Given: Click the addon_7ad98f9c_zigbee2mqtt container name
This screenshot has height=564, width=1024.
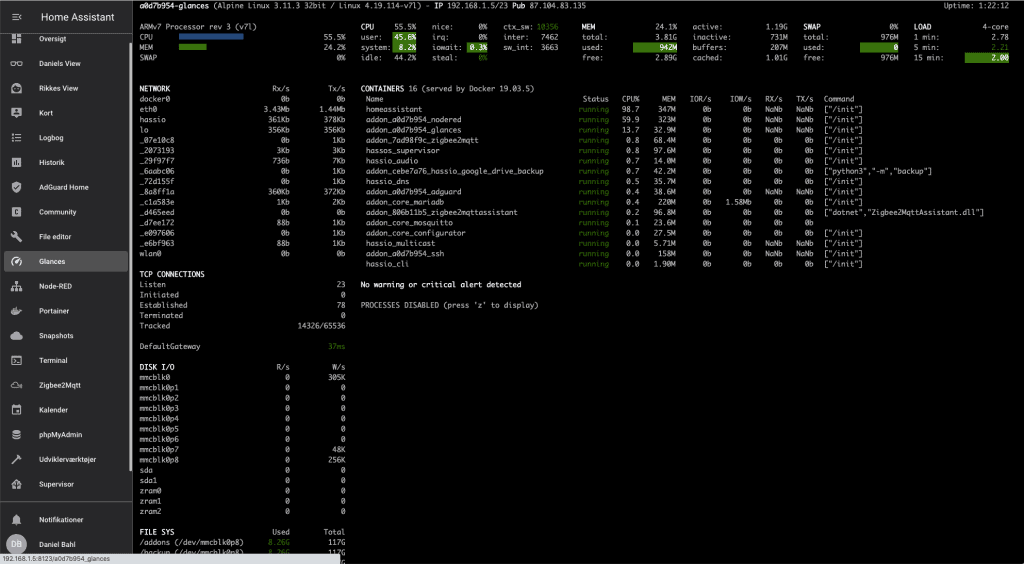Looking at the screenshot, I should pos(421,140).
